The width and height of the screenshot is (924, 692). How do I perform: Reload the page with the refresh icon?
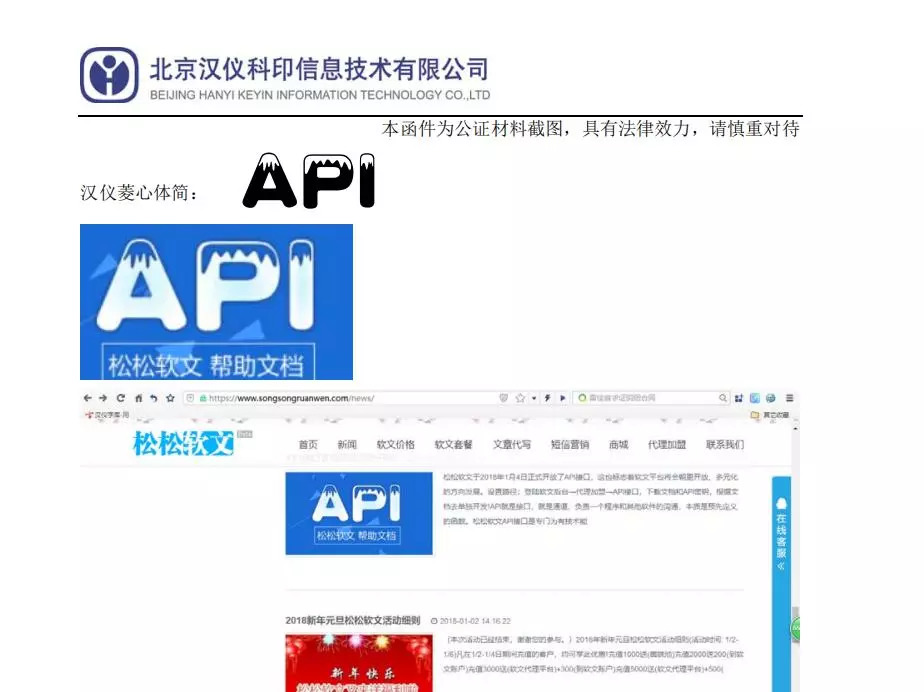121,398
